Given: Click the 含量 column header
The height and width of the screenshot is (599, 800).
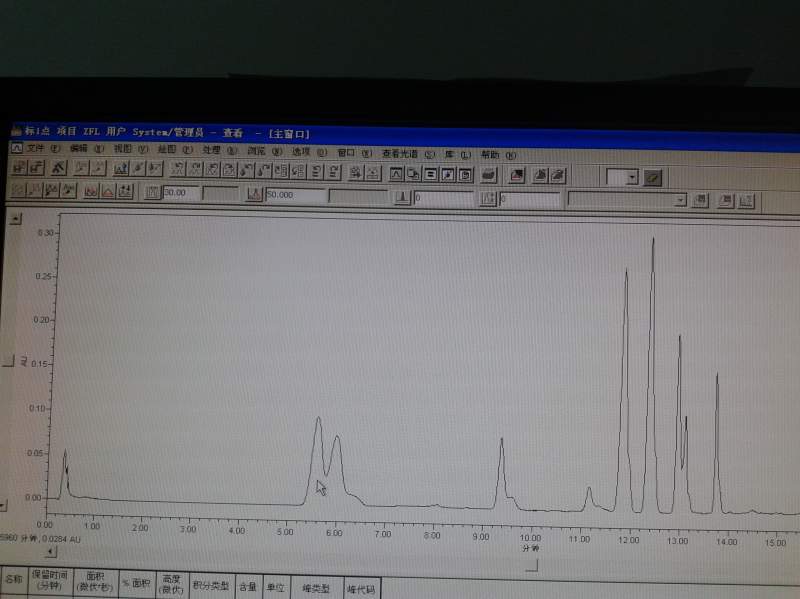Looking at the screenshot, I should pyautogui.click(x=248, y=587).
